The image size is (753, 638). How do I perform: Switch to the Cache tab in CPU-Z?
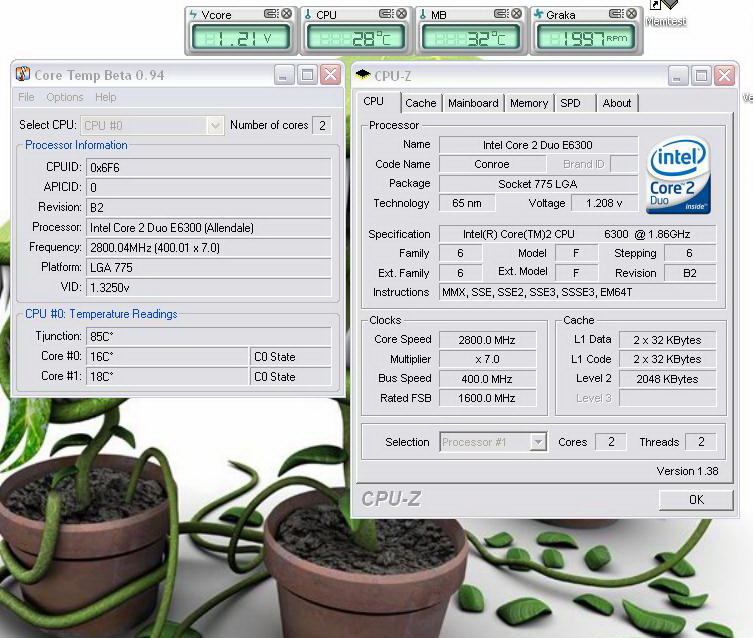pos(421,103)
